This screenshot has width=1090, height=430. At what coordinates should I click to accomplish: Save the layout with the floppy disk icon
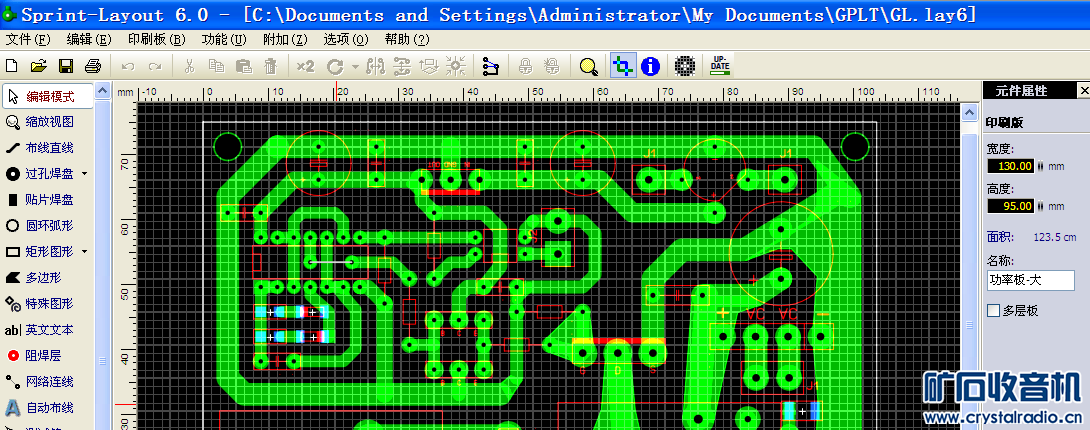(66, 67)
